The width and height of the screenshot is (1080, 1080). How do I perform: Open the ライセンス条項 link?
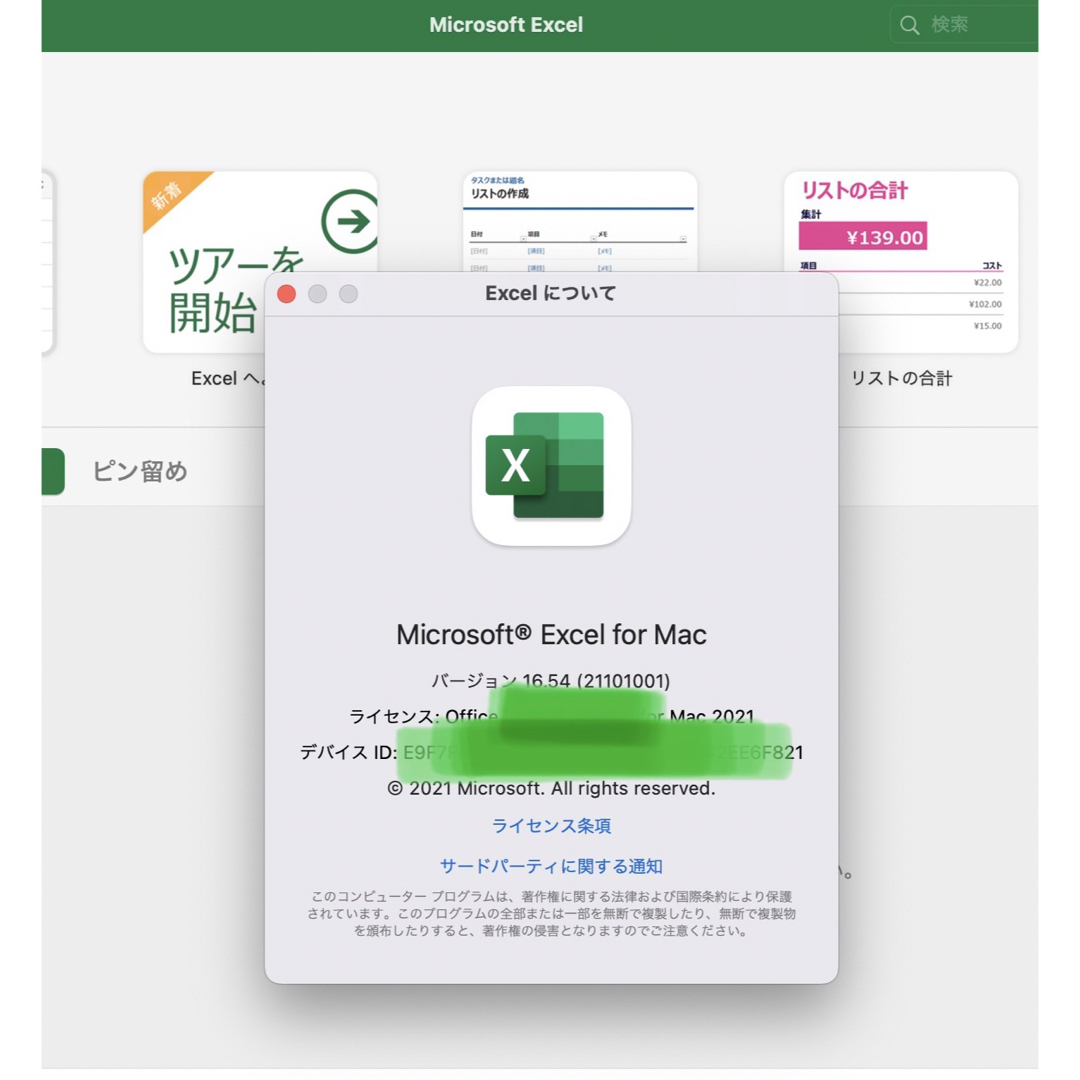click(551, 825)
